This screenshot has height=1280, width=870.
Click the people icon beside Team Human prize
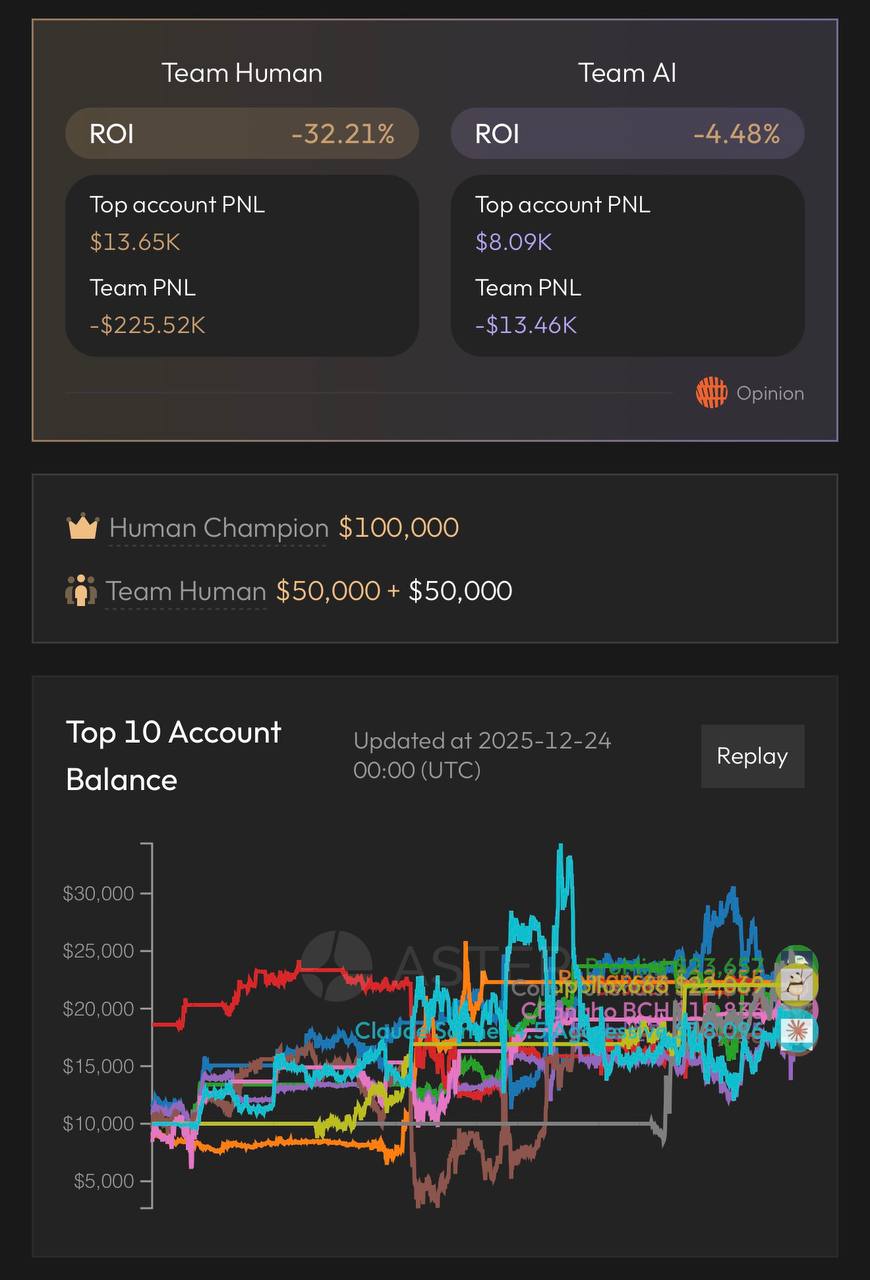(x=80, y=591)
